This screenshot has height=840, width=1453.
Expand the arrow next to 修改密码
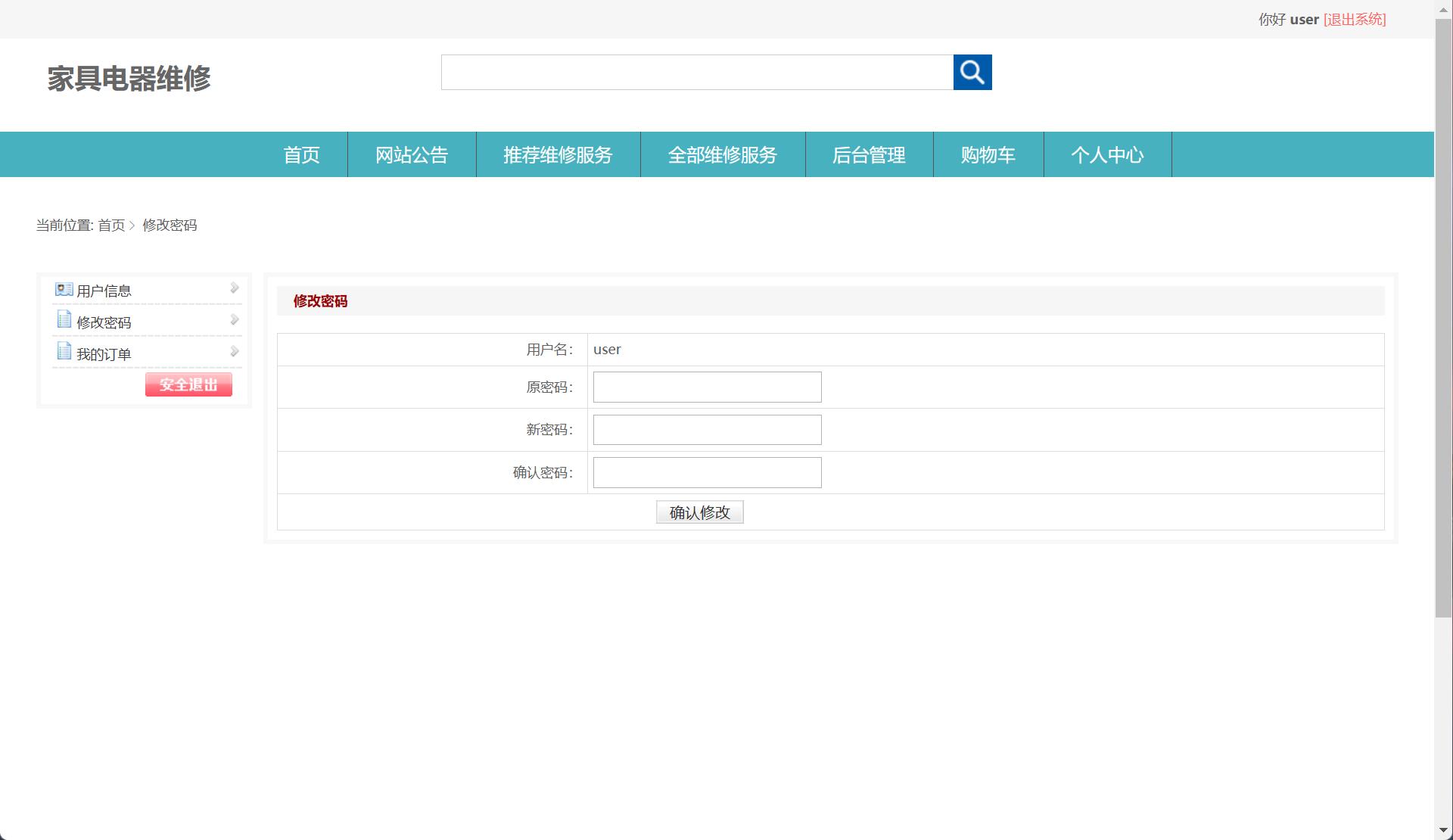[234, 320]
